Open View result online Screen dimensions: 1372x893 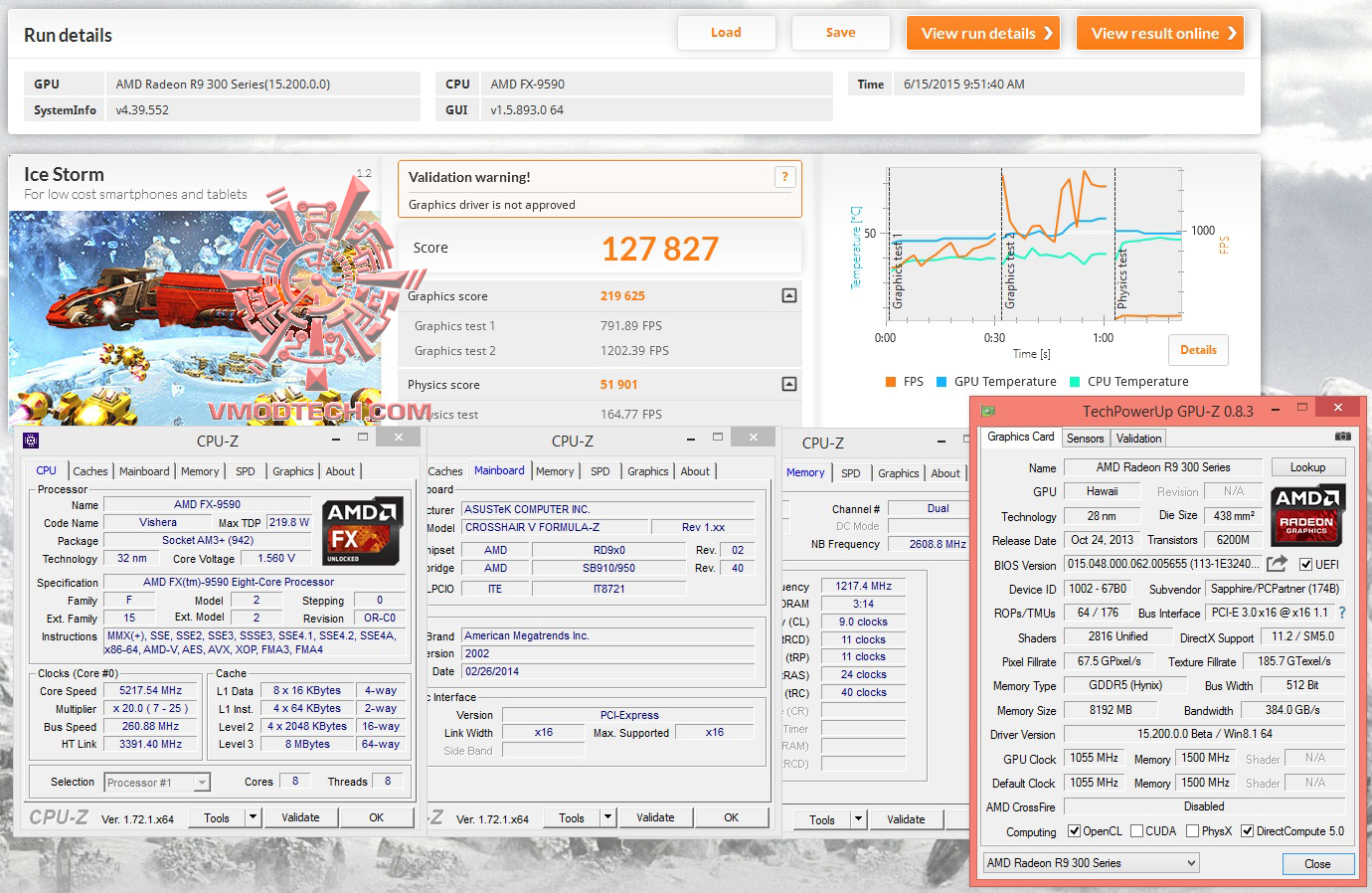pos(1160,33)
